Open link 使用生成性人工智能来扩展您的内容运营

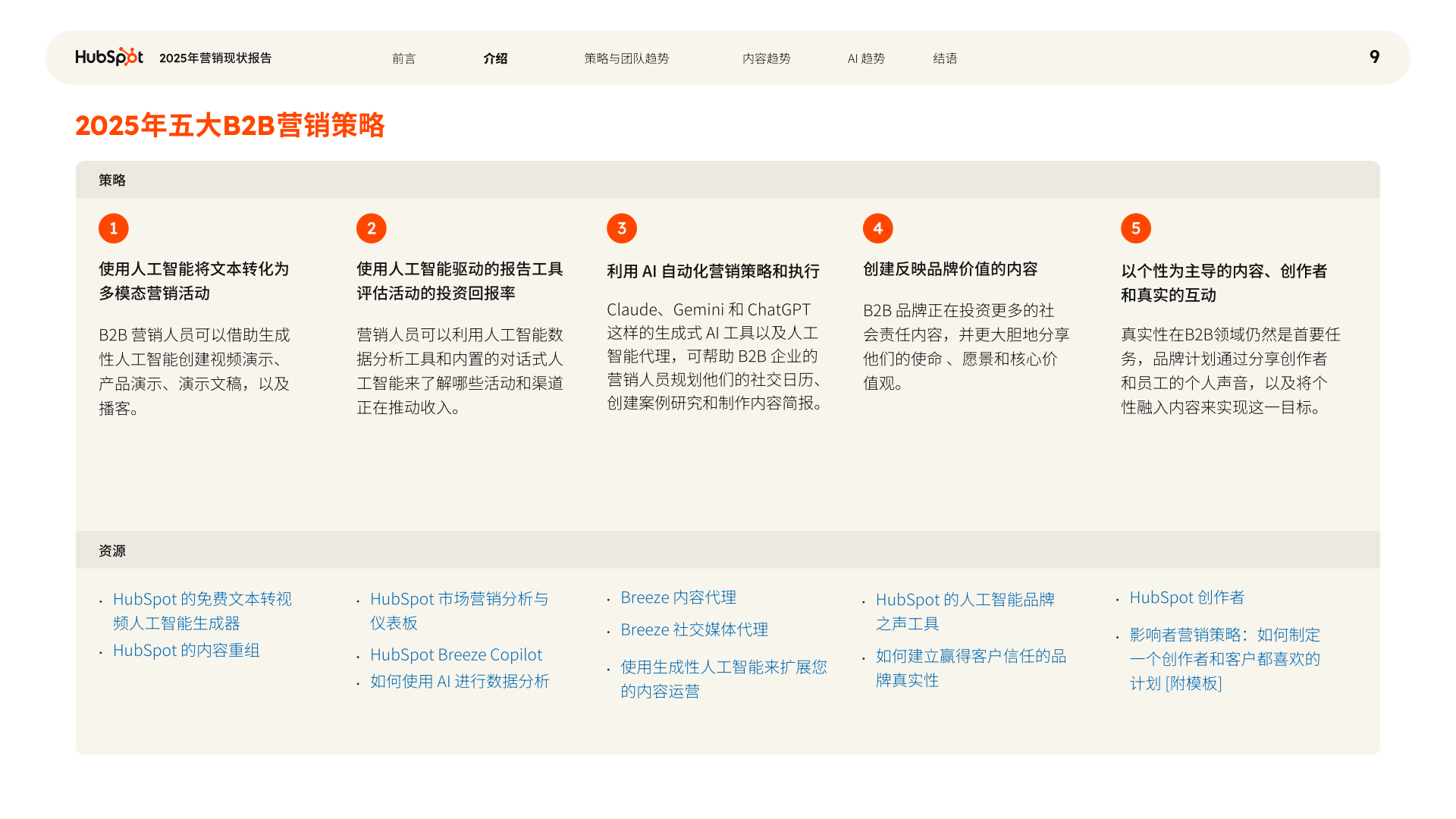point(724,679)
